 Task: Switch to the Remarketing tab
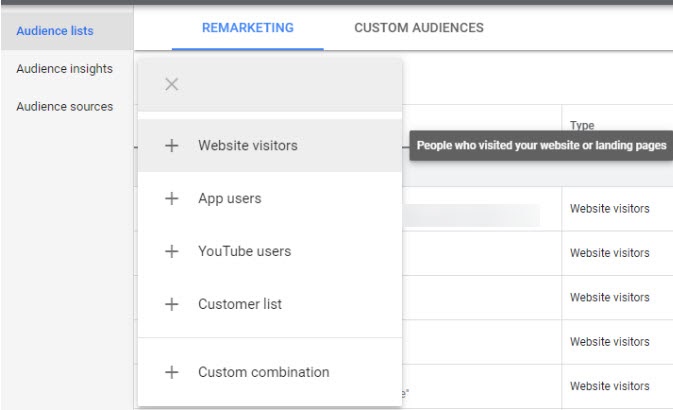click(x=248, y=28)
